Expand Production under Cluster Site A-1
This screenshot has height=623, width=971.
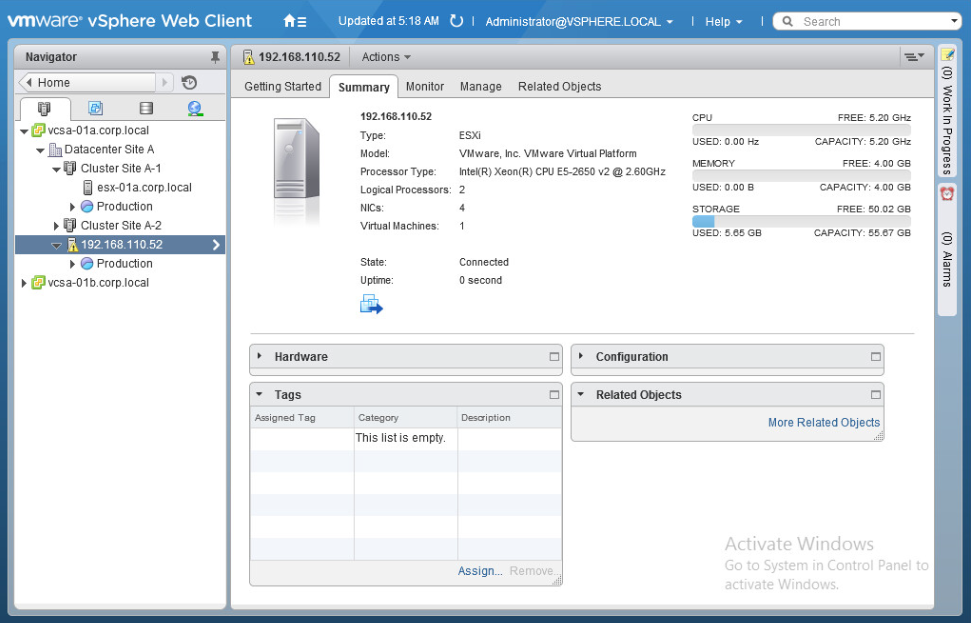pyautogui.click(x=72, y=207)
